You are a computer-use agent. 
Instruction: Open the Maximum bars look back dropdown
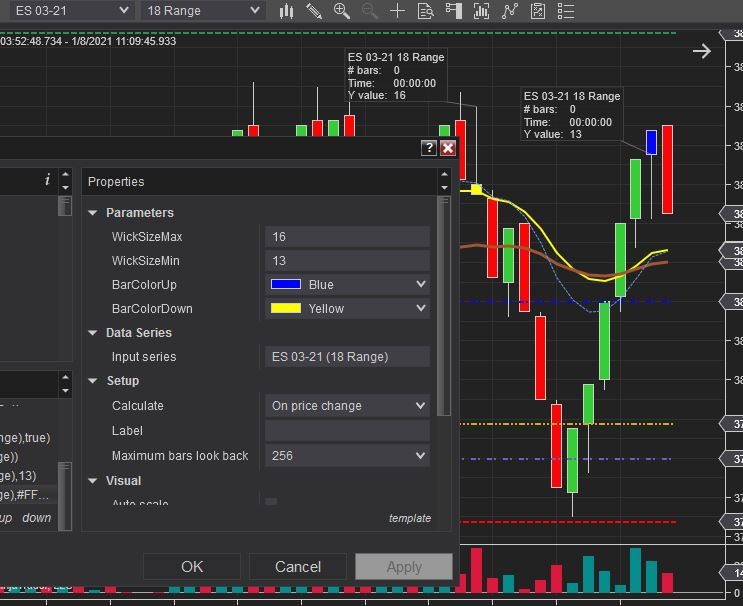tap(347, 455)
